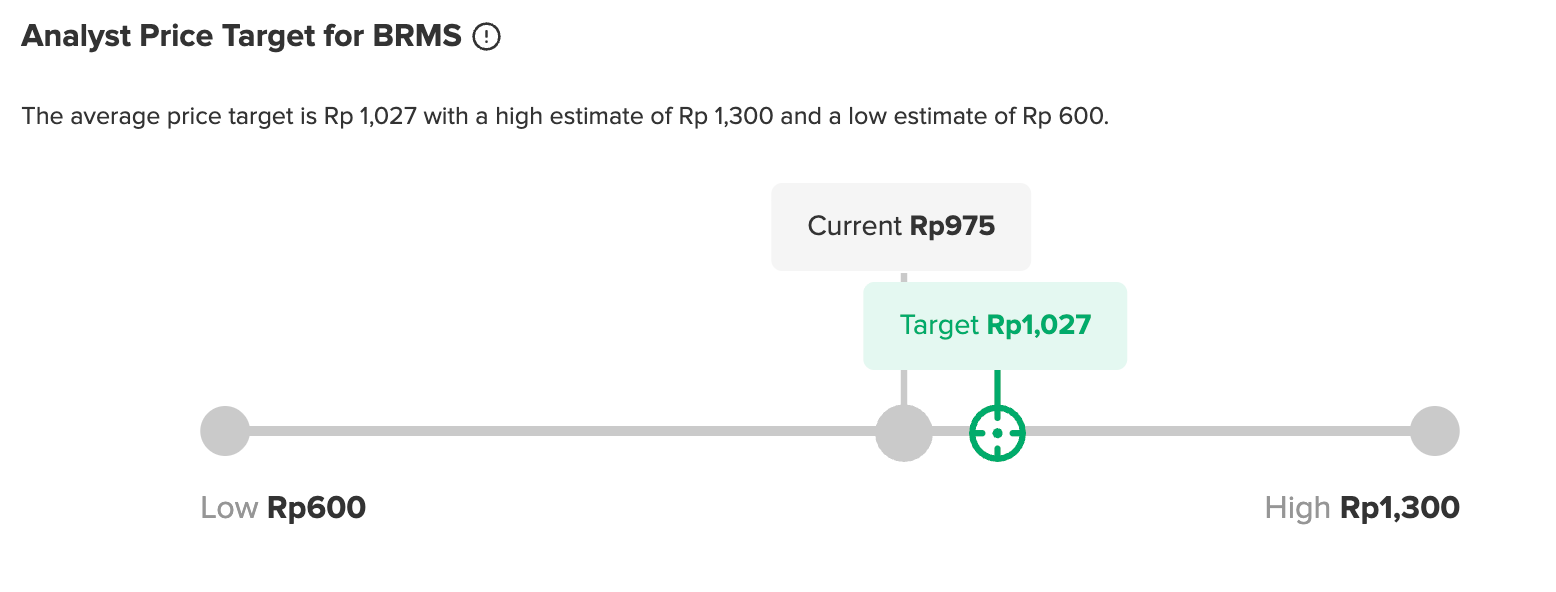Select the green "Target Rp1,027" label box

[995, 325]
